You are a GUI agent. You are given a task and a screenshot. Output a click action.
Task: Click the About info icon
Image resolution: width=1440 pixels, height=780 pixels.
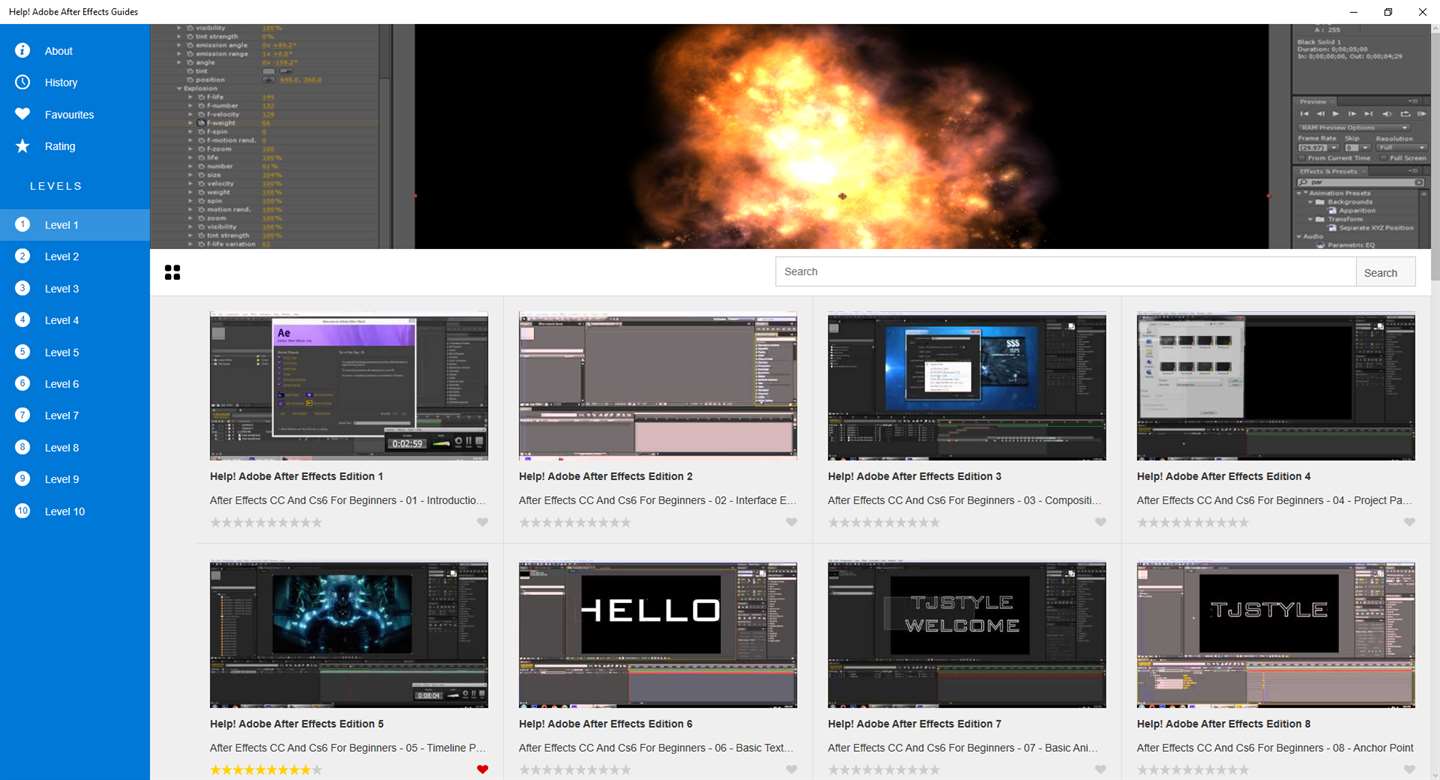click(x=22, y=51)
